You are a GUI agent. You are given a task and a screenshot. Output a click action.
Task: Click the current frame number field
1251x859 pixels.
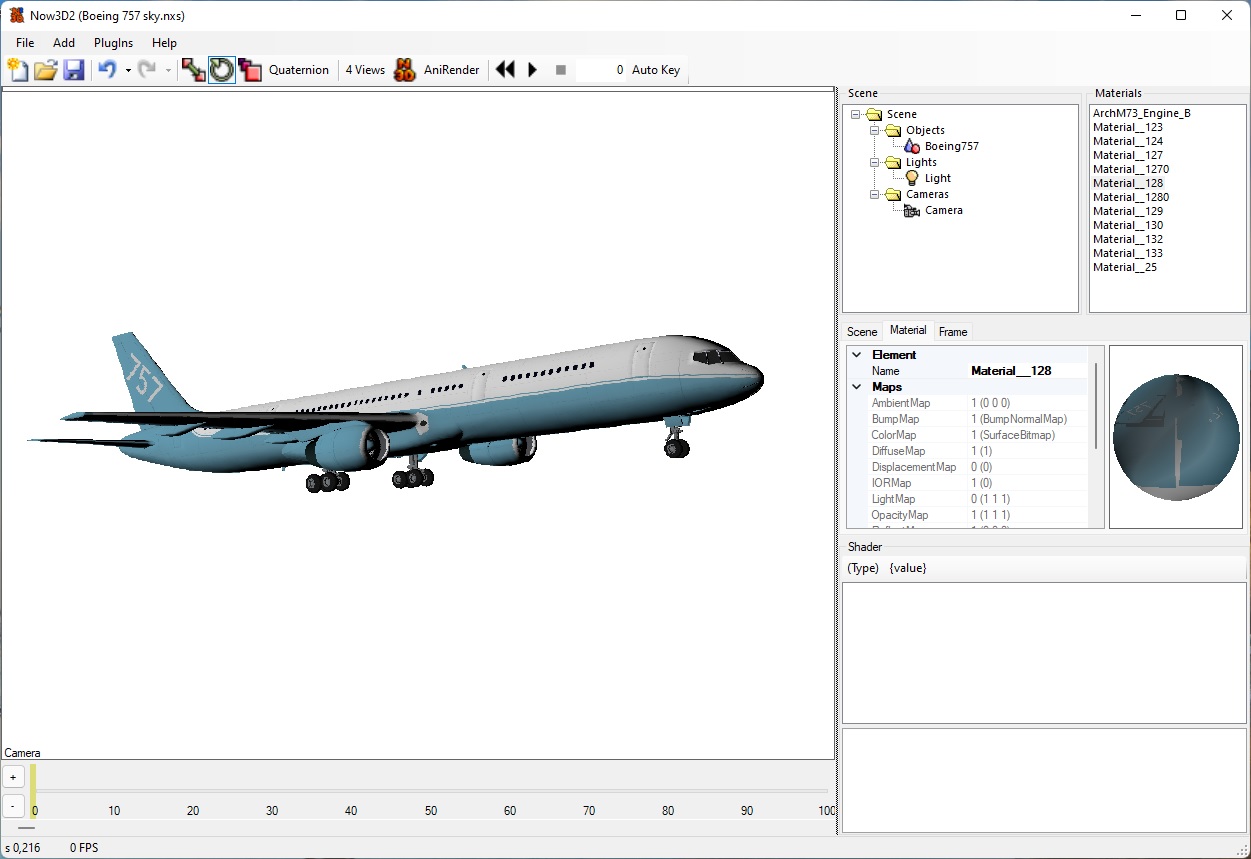point(602,70)
